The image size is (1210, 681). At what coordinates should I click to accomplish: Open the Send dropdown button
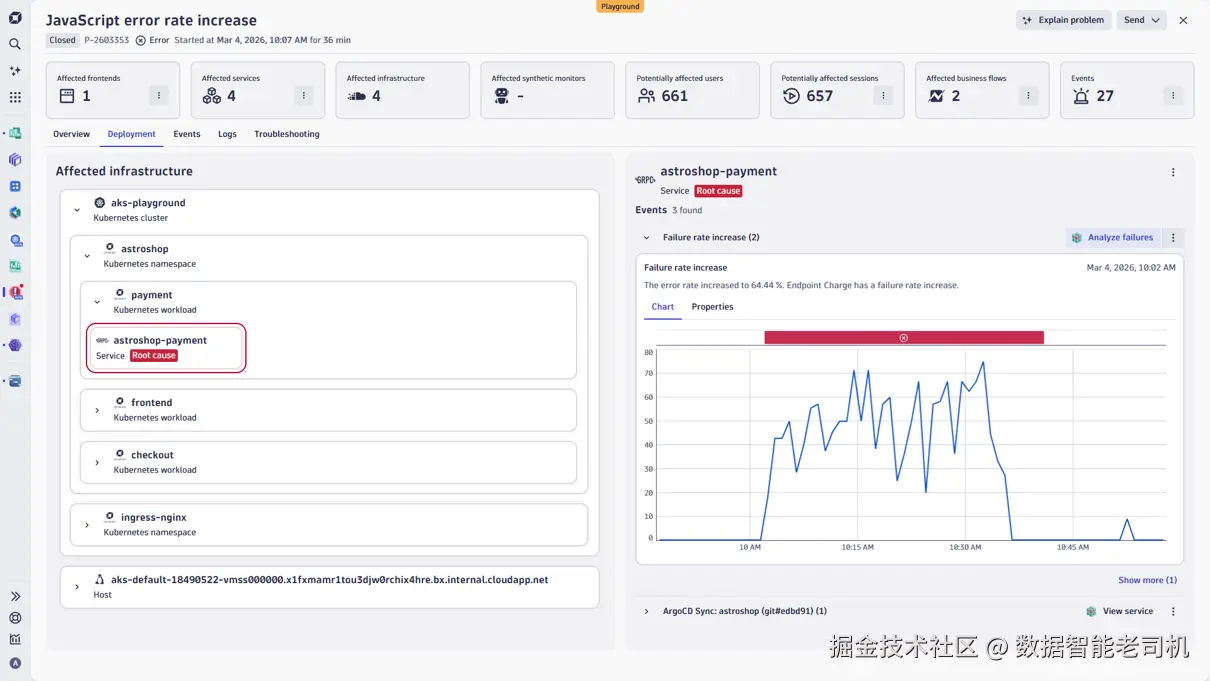1141,20
